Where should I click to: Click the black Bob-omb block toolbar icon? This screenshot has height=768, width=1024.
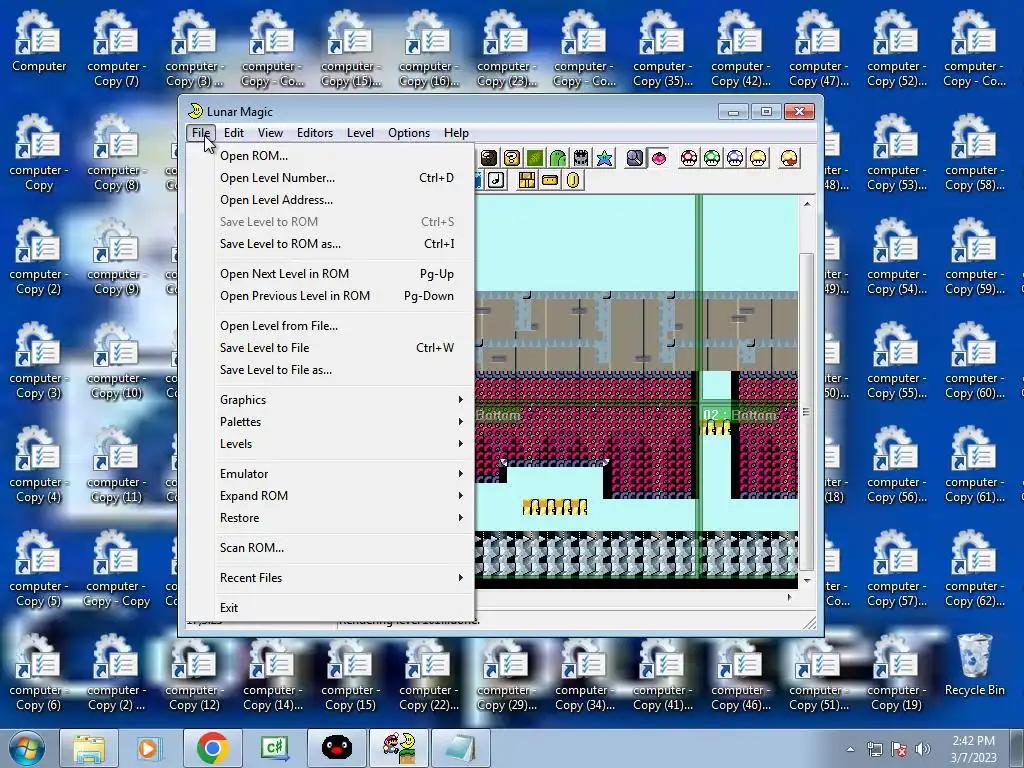pos(488,158)
